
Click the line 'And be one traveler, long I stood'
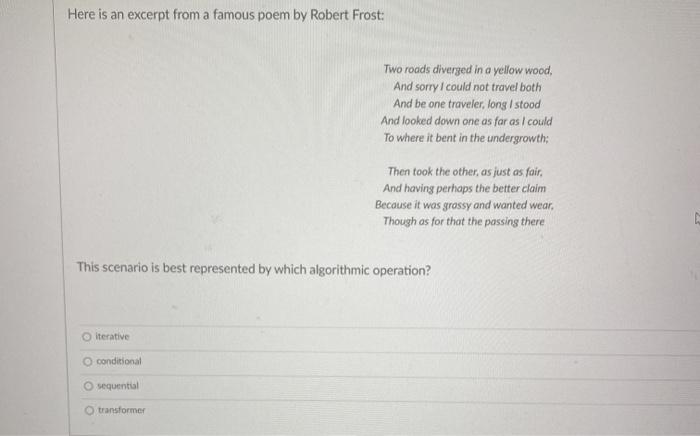coord(467,104)
